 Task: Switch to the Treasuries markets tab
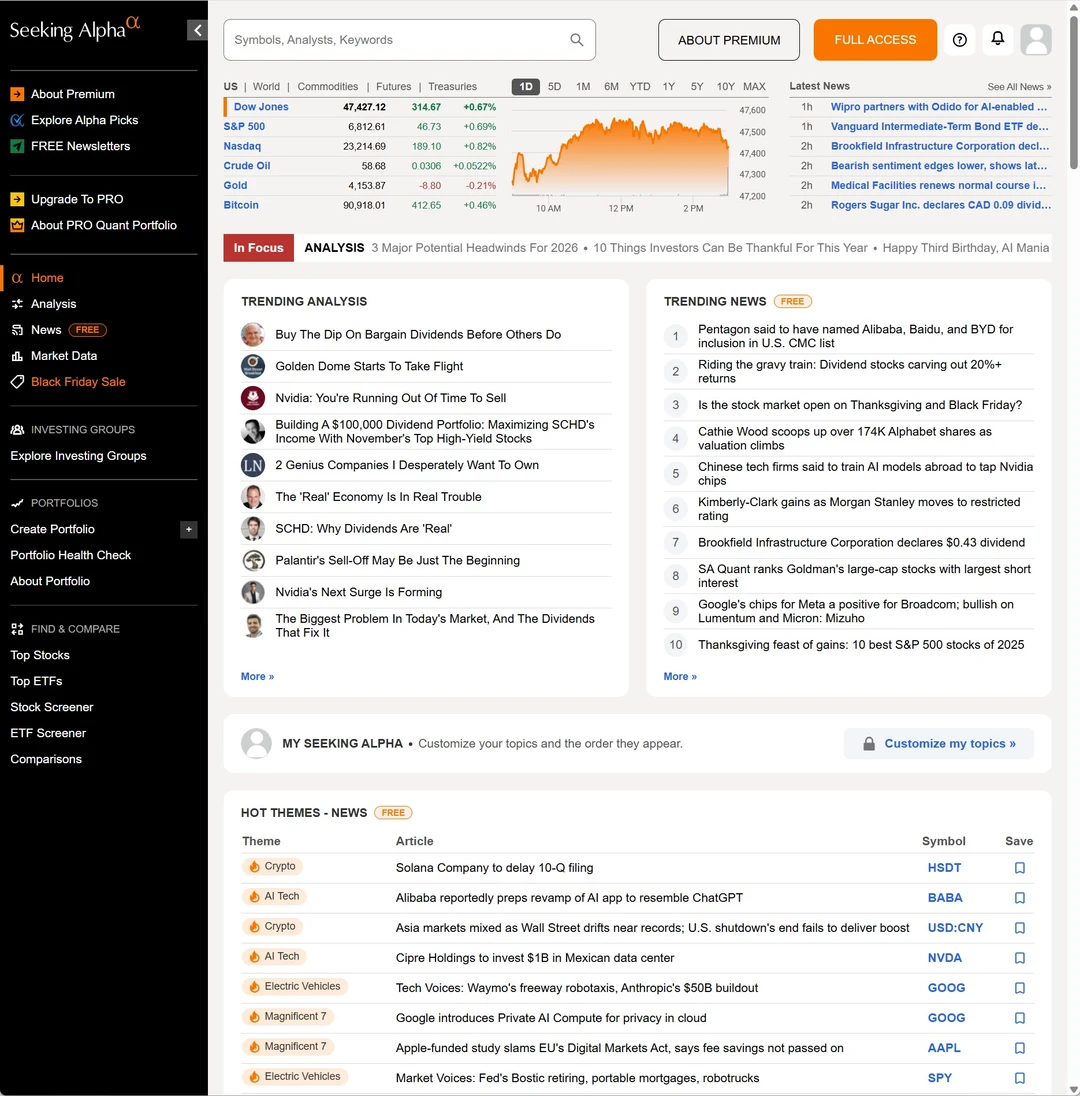[x=452, y=87]
